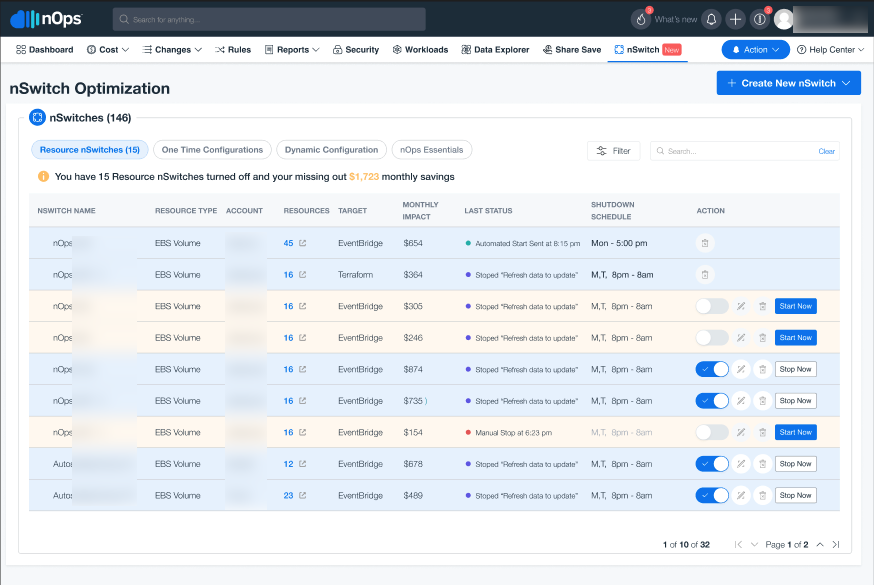Stop Now the $874 nSwitch
Screen dimensions: 874x585
tap(796, 369)
